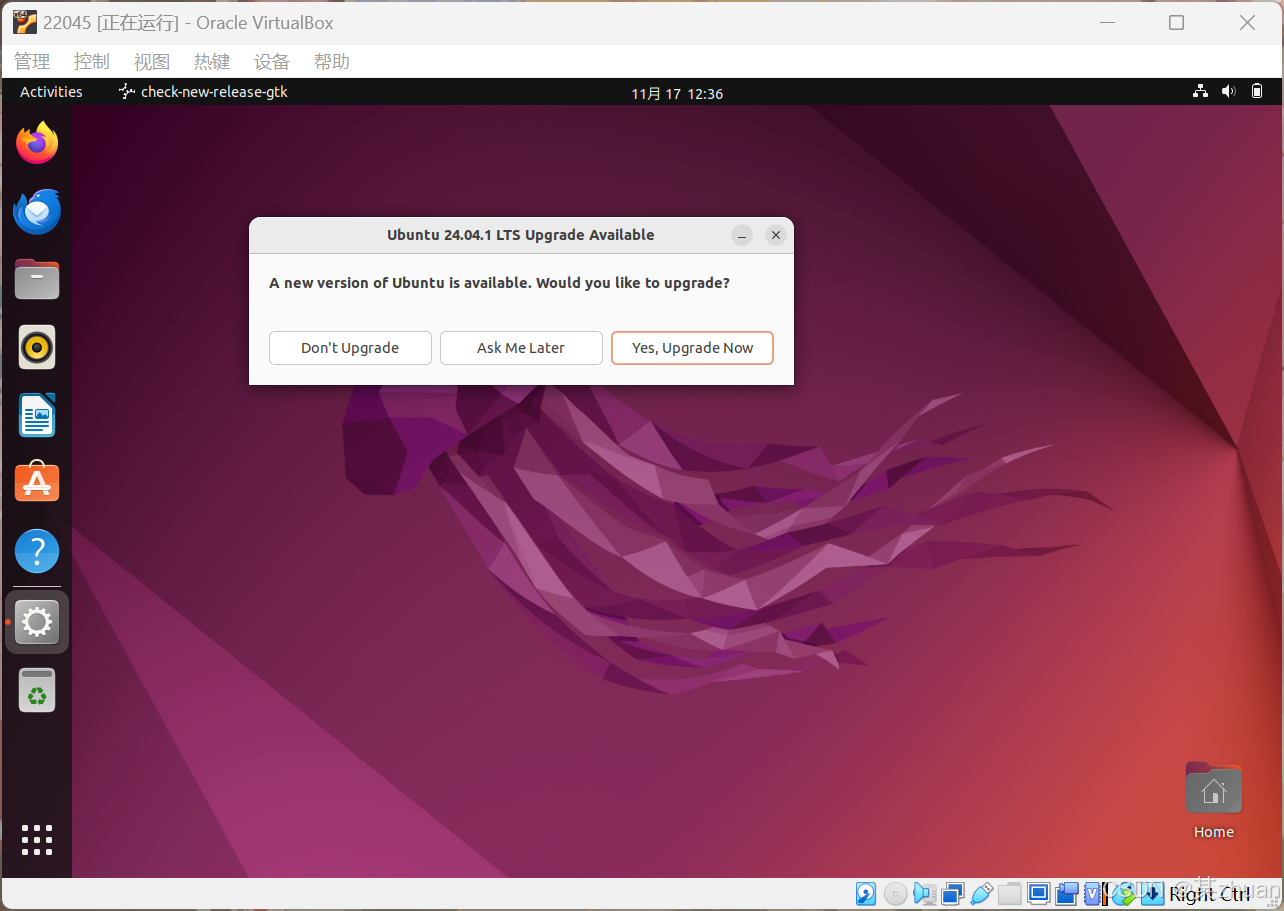
Task: Open the 热键 menu
Action: coord(212,62)
